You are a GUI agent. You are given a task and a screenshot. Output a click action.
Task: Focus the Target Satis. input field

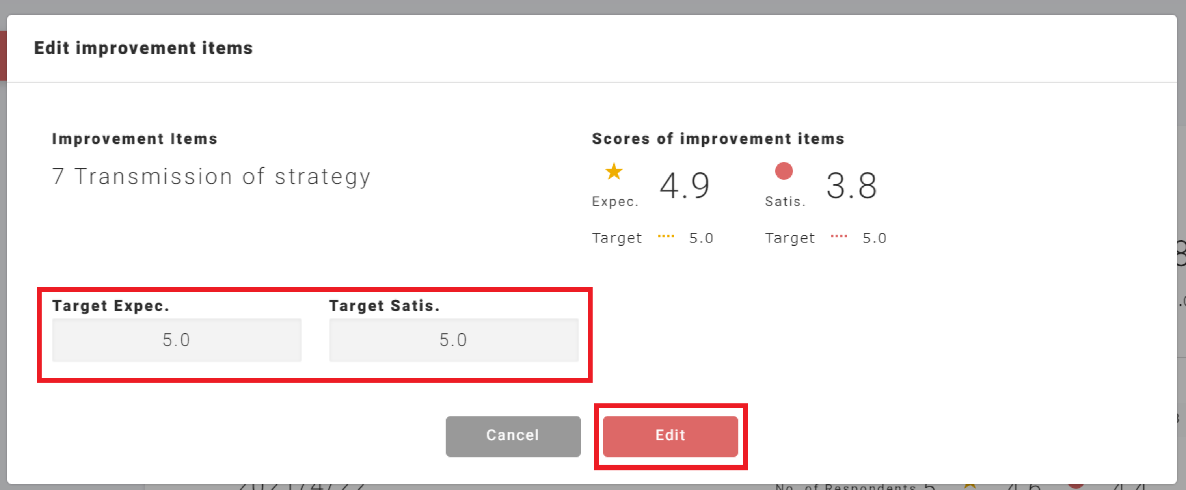point(454,340)
